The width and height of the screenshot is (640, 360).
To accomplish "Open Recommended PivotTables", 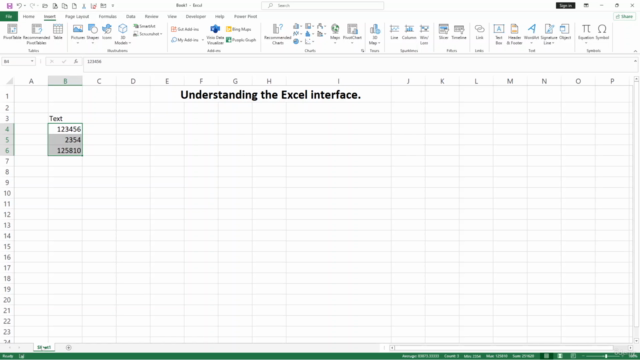I will pos(36,34).
